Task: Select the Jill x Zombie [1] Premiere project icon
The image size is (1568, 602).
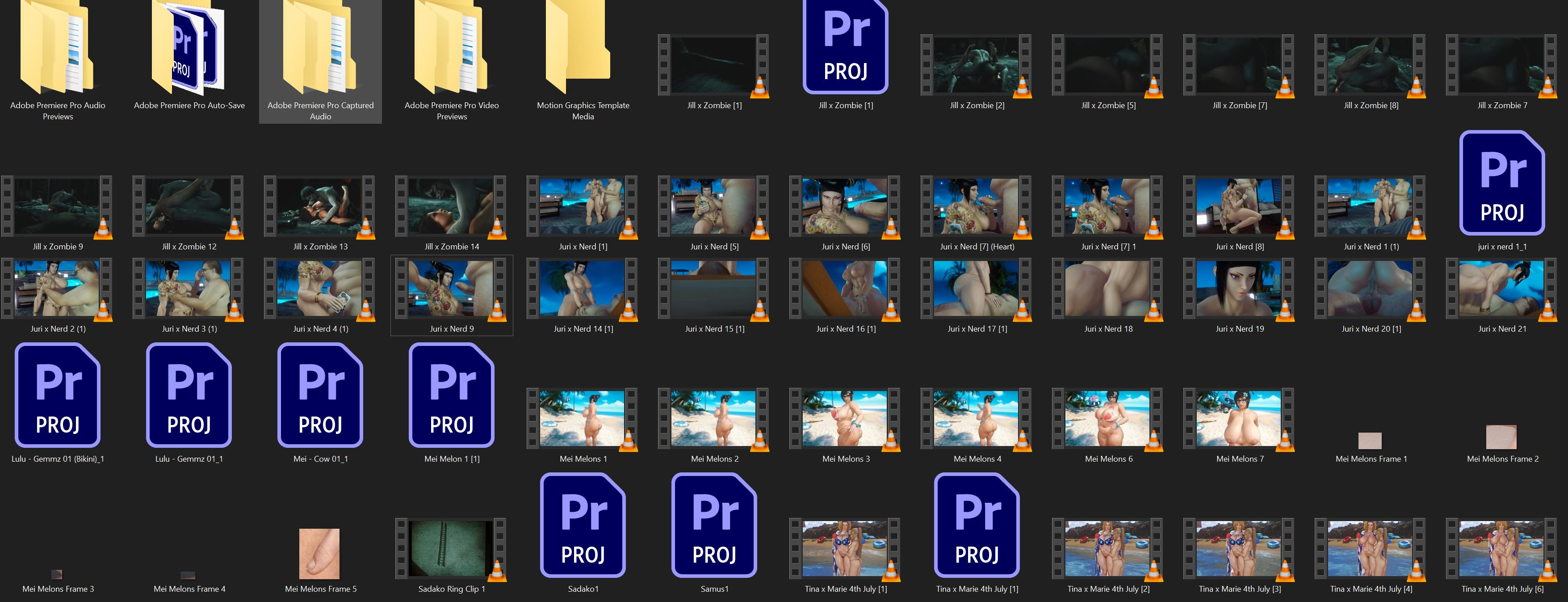Action: [x=846, y=46]
